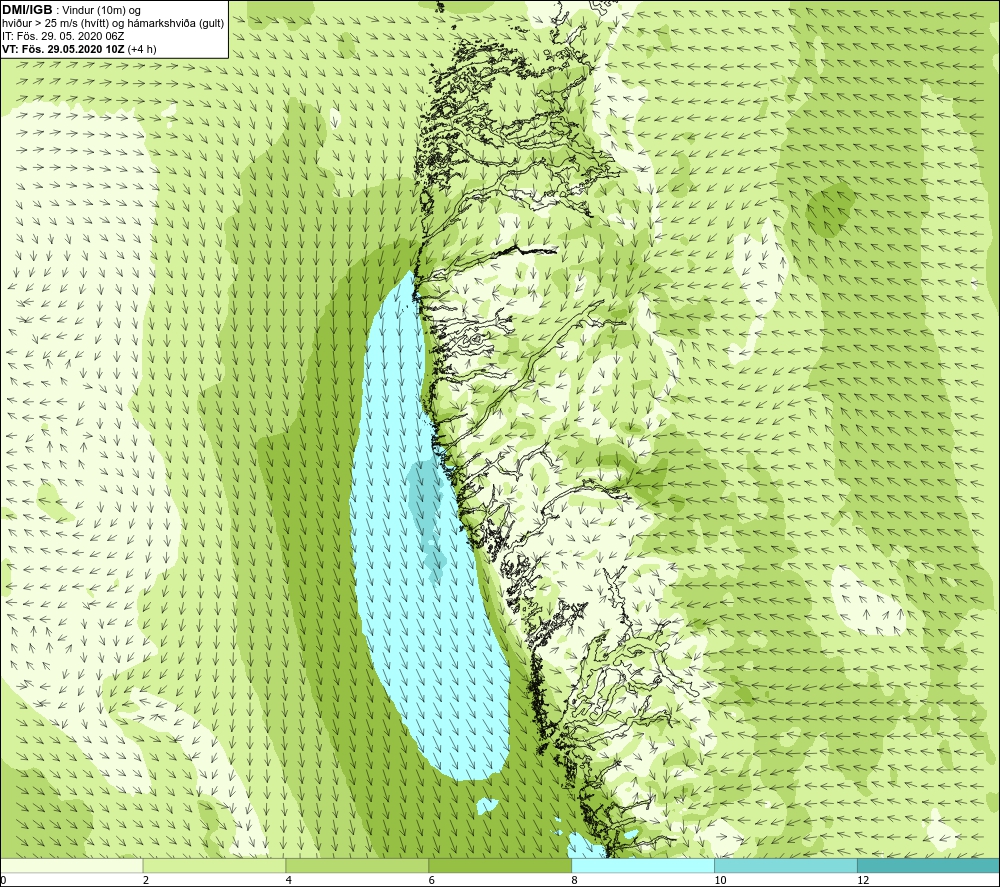Click the 'DMI/IGB' title text
The image size is (1000, 887).
coord(27,10)
